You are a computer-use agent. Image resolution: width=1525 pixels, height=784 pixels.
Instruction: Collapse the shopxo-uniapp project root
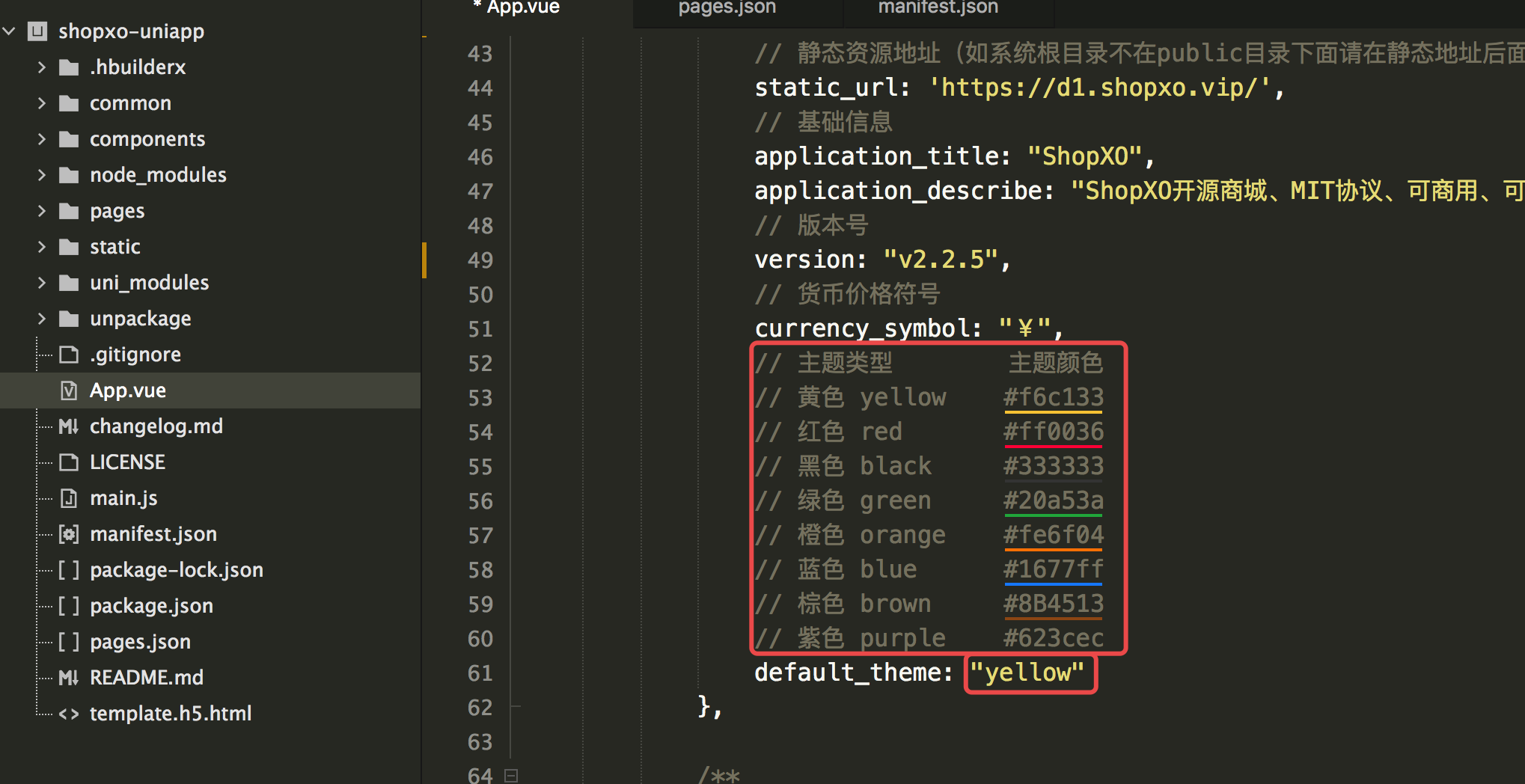point(10,31)
